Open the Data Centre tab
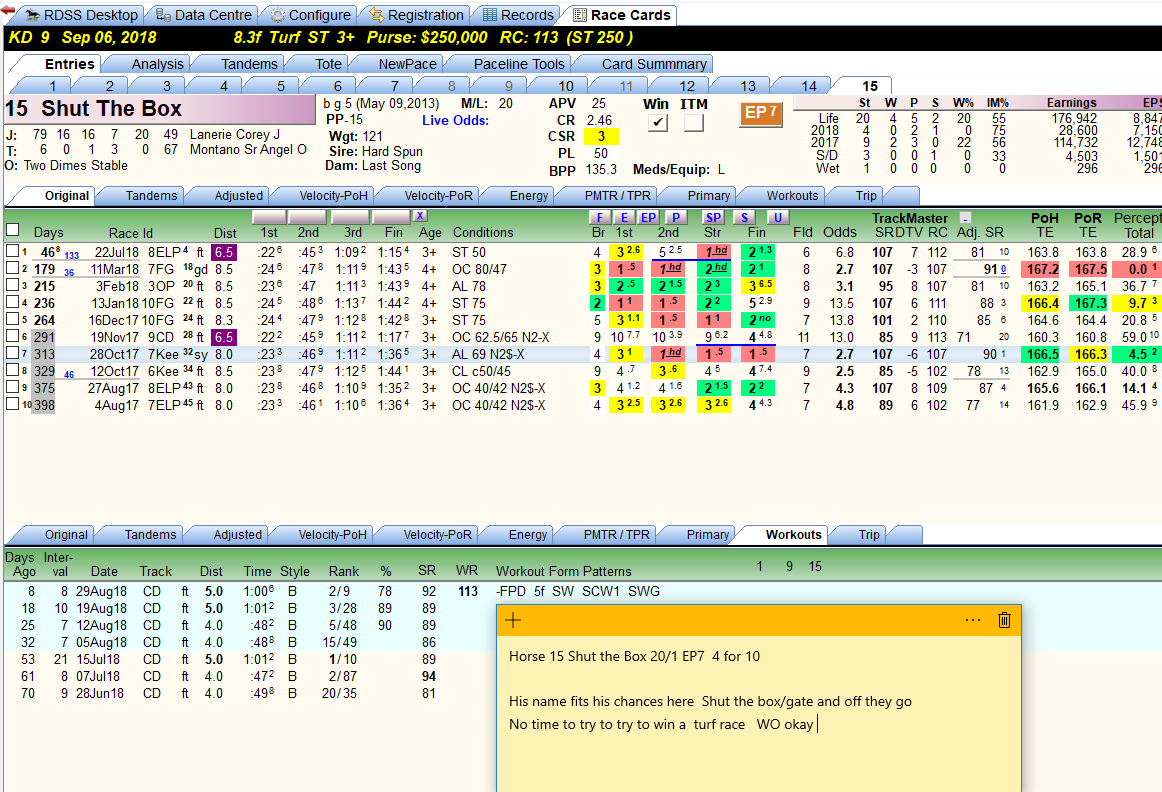Image resolution: width=1162 pixels, height=792 pixels. pyautogui.click(x=203, y=15)
